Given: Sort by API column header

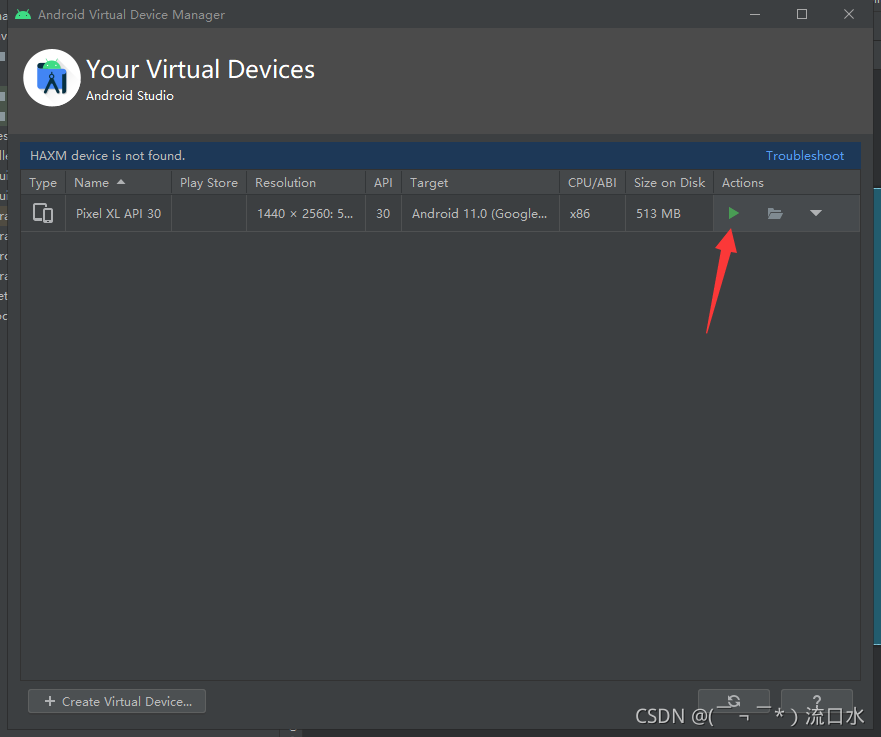Looking at the screenshot, I should point(383,183).
